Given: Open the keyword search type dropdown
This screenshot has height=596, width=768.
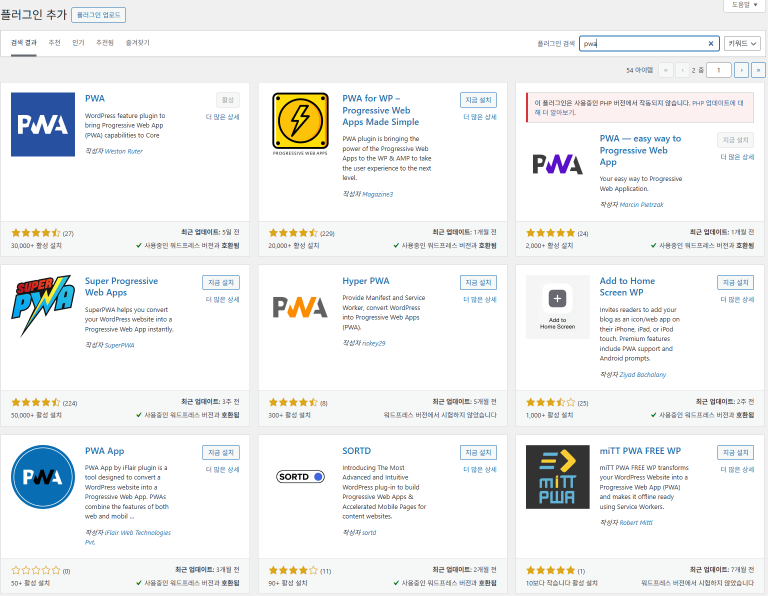Looking at the screenshot, I should (742, 44).
